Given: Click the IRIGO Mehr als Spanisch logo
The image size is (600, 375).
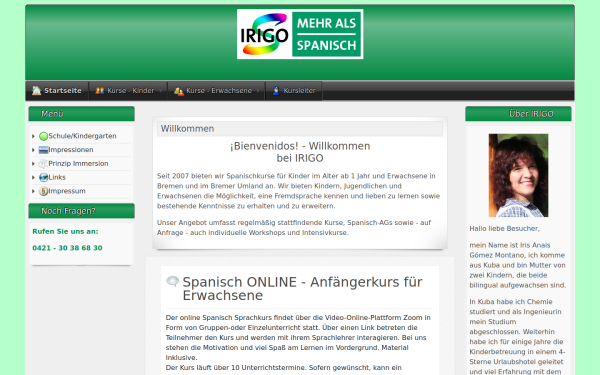Looking at the screenshot, I should (300, 34).
